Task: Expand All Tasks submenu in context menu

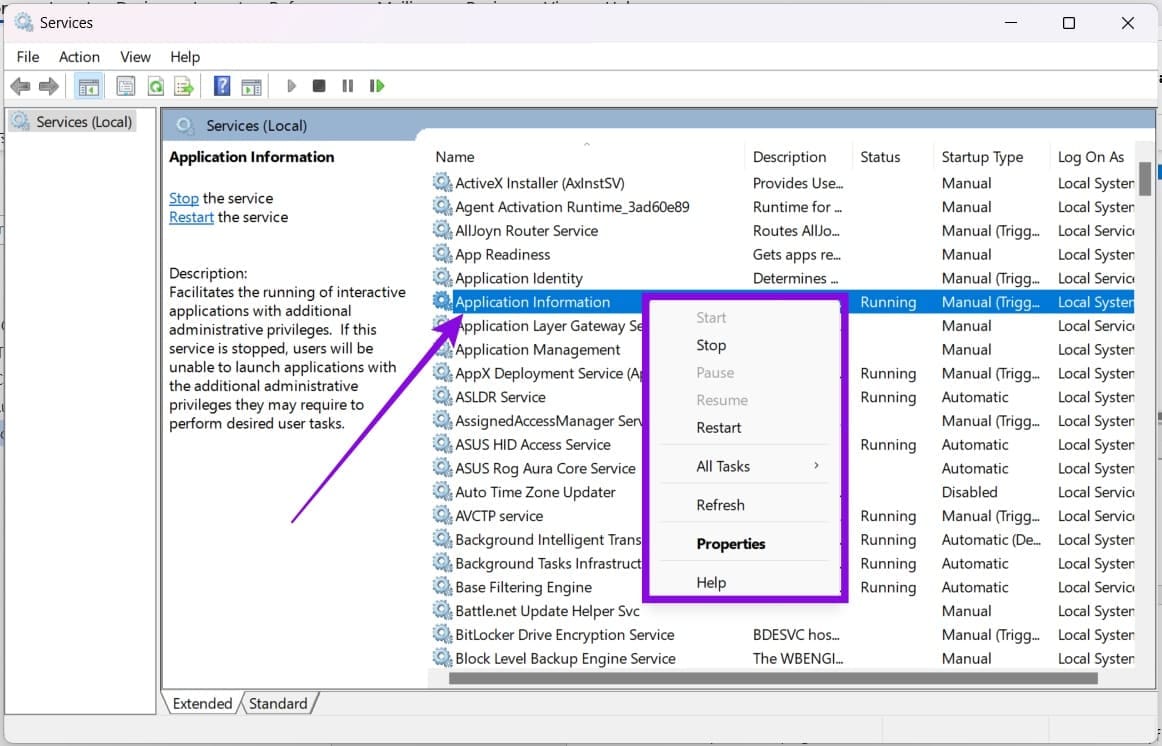Action: tap(745, 466)
